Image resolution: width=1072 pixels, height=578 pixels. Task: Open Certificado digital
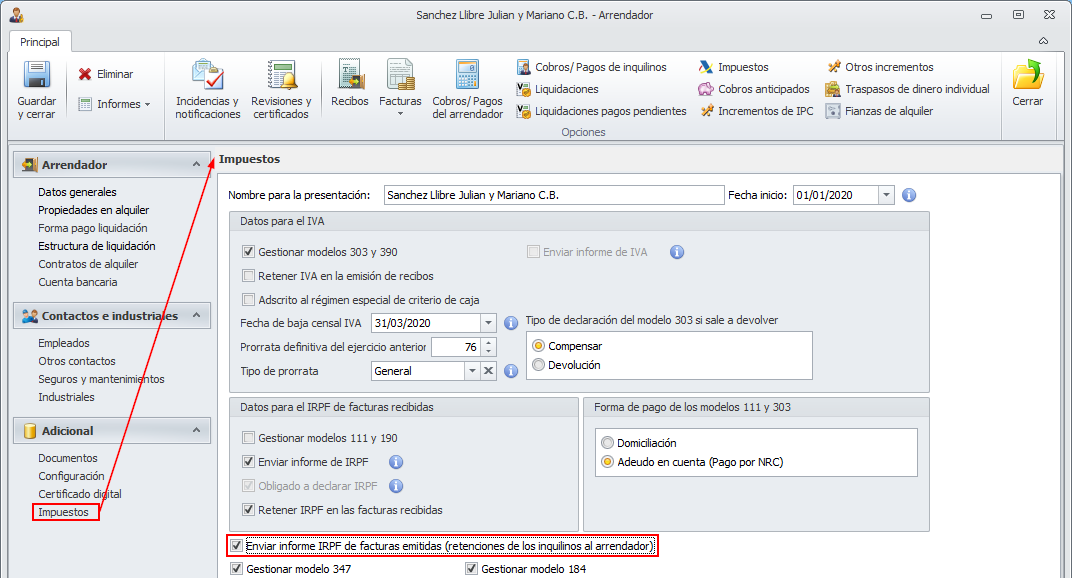(x=80, y=494)
